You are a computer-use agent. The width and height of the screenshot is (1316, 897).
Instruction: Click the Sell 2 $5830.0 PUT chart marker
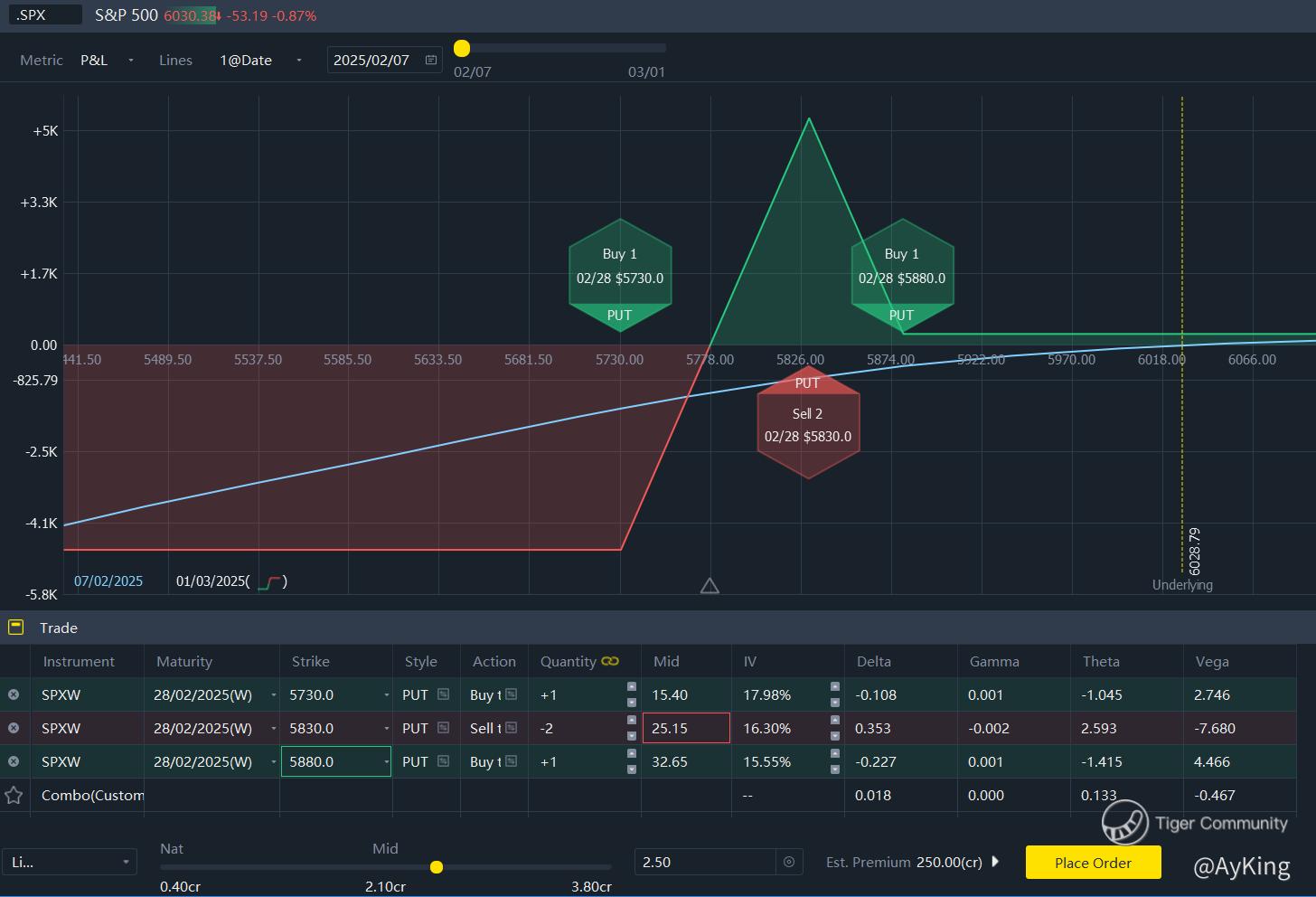pyautogui.click(x=808, y=422)
